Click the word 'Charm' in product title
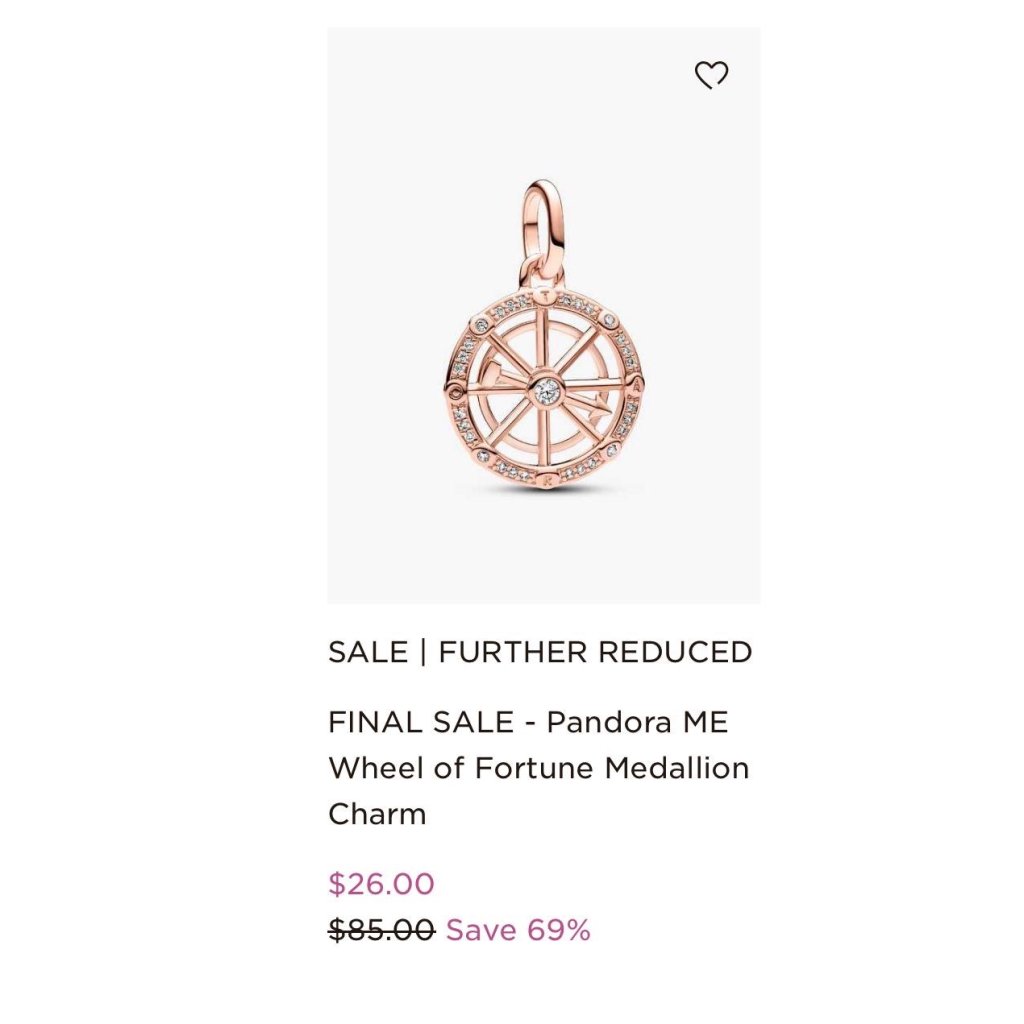1024x1024 pixels. 377,814
